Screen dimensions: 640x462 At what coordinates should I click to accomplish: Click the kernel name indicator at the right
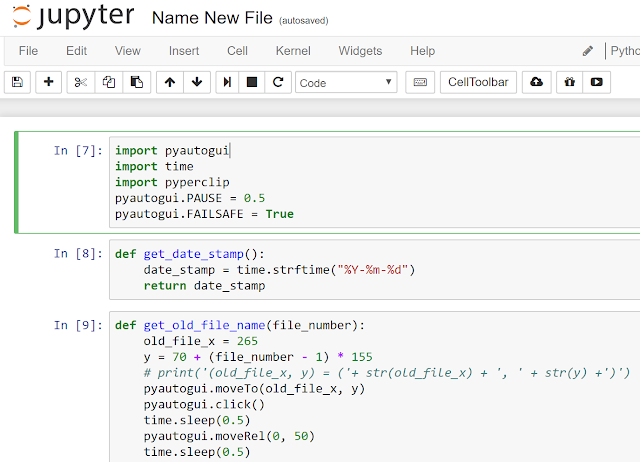tap(625, 51)
